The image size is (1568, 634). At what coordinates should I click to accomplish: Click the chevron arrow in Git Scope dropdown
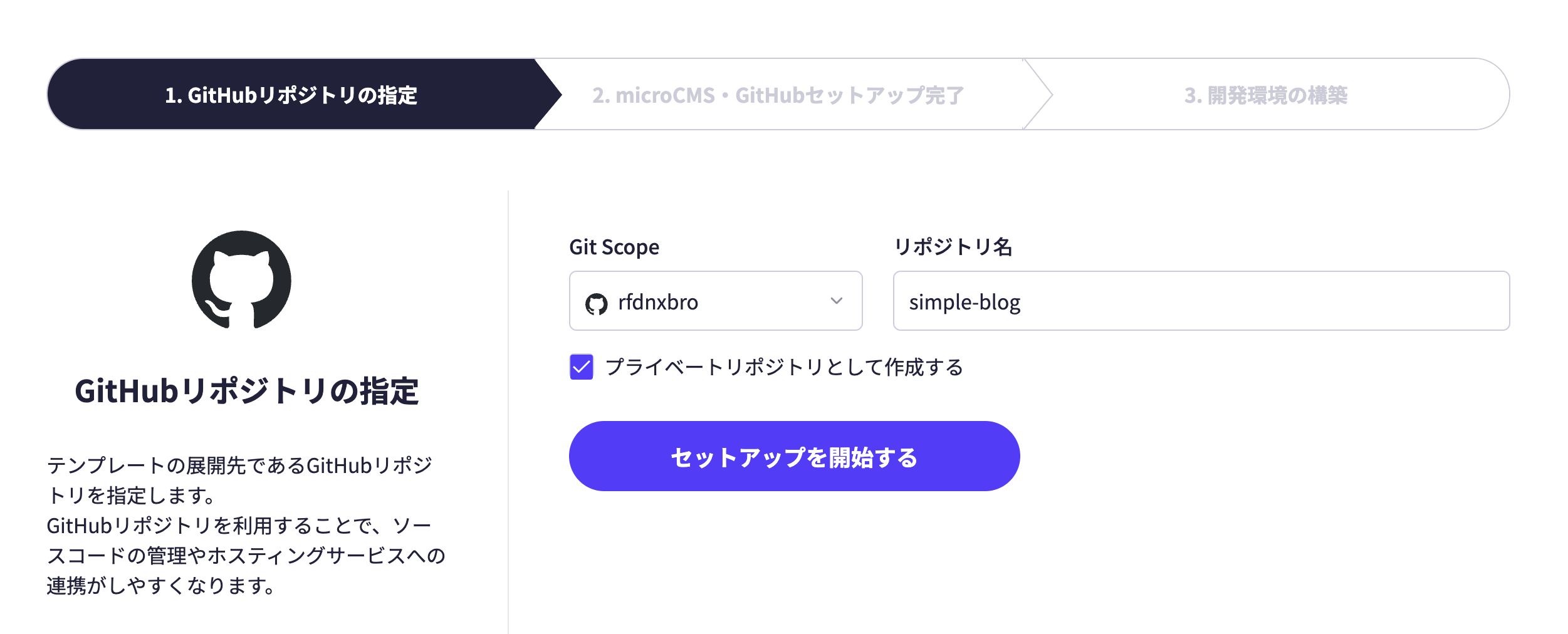pyautogui.click(x=836, y=301)
